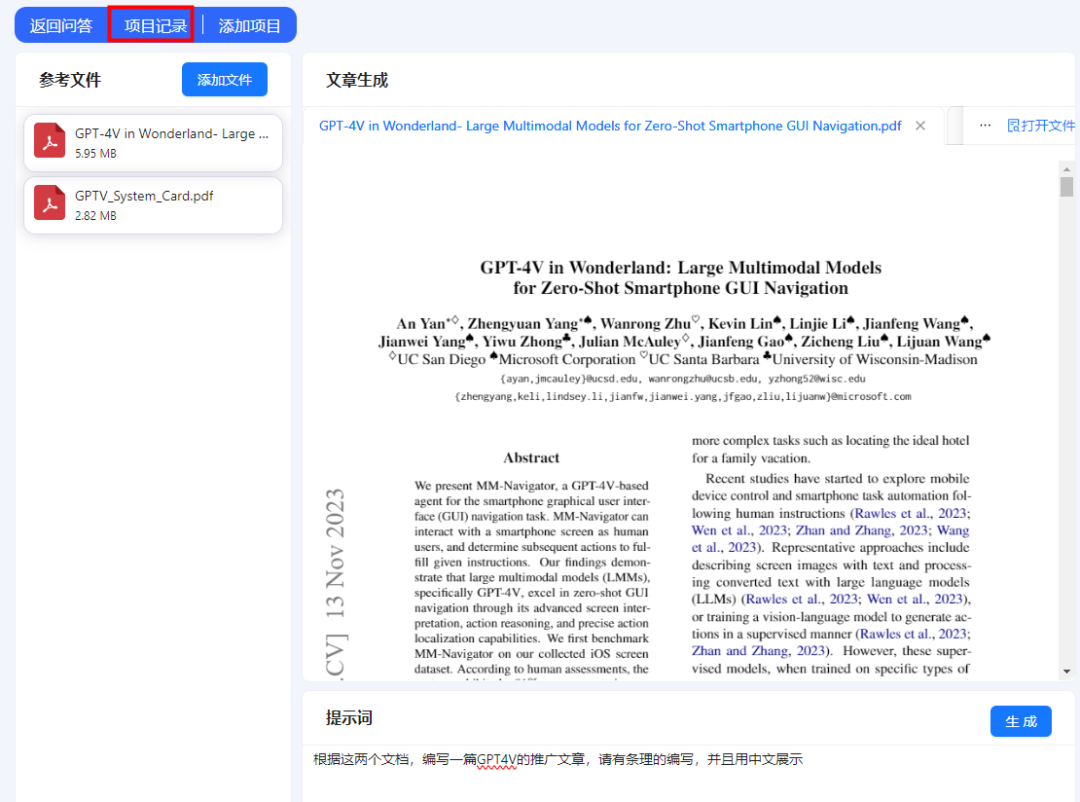Image resolution: width=1080 pixels, height=802 pixels.
Task: Go back via 返回问答 tab
Action: pyautogui.click(x=61, y=25)
